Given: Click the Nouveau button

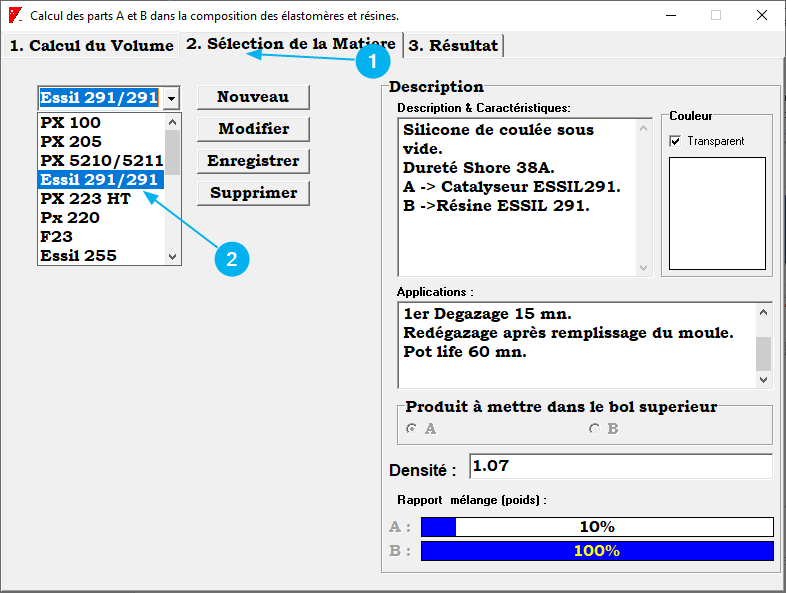Looking at the screenshot, I should pos(253,97).
